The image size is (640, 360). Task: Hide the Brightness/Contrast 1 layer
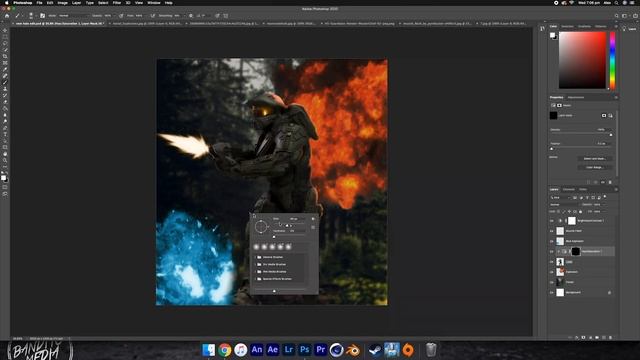pyautogui.click(x=552, y=221)
